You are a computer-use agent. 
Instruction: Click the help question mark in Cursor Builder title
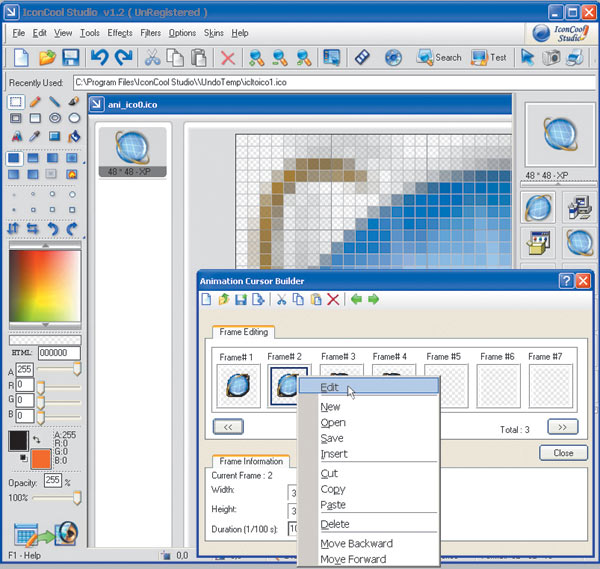click(x=566, y=281)
